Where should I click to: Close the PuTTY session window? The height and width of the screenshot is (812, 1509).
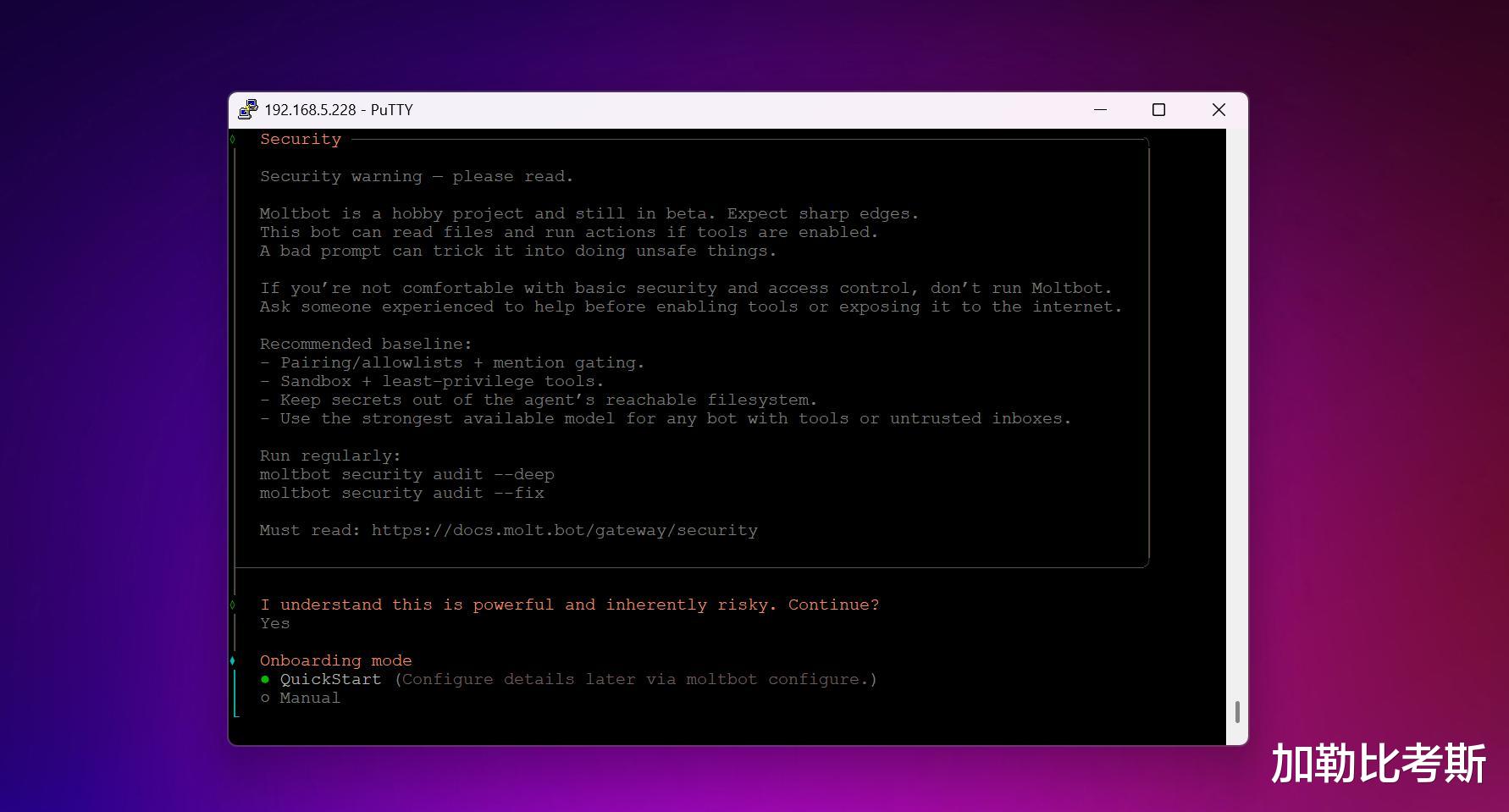(x=1219, y=109)
